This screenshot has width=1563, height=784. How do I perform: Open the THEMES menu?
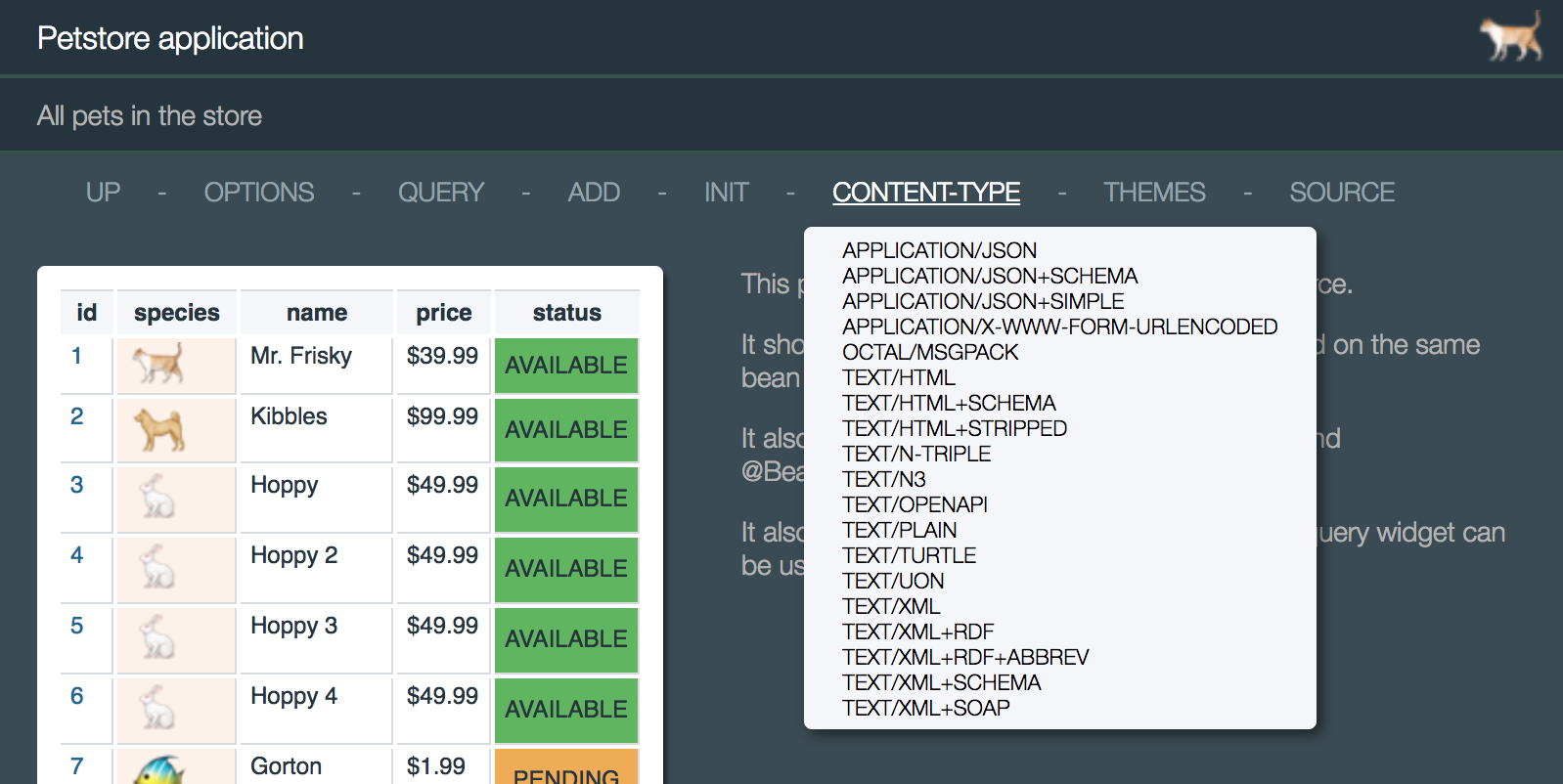point(1154,193)
